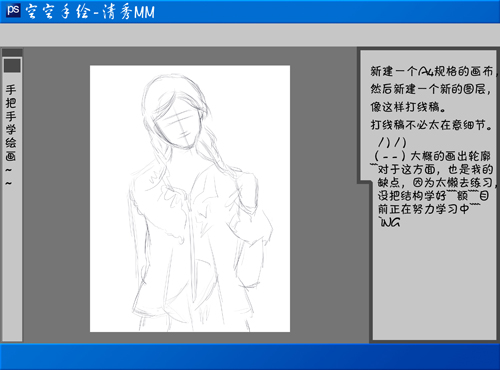The height and width of the screenshot is (370, 500).
Task: Click the blue bar along the bottom edge
Action: [250, 357]
